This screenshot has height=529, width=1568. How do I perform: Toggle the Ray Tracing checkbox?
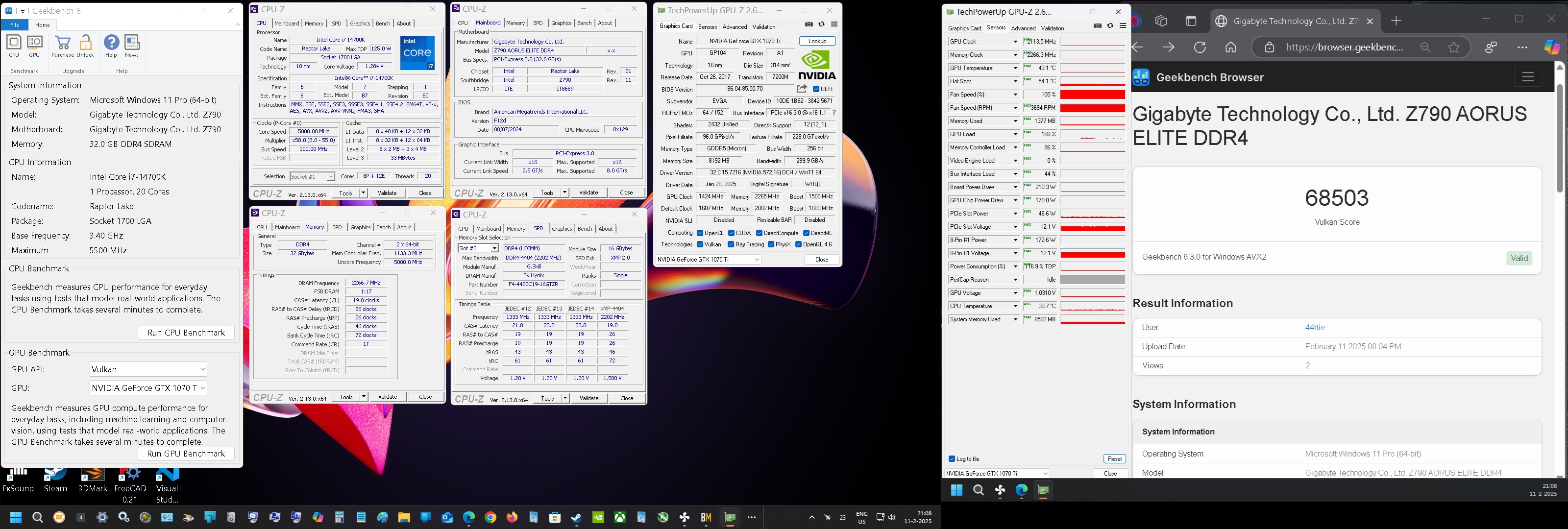tap(731, 245)
